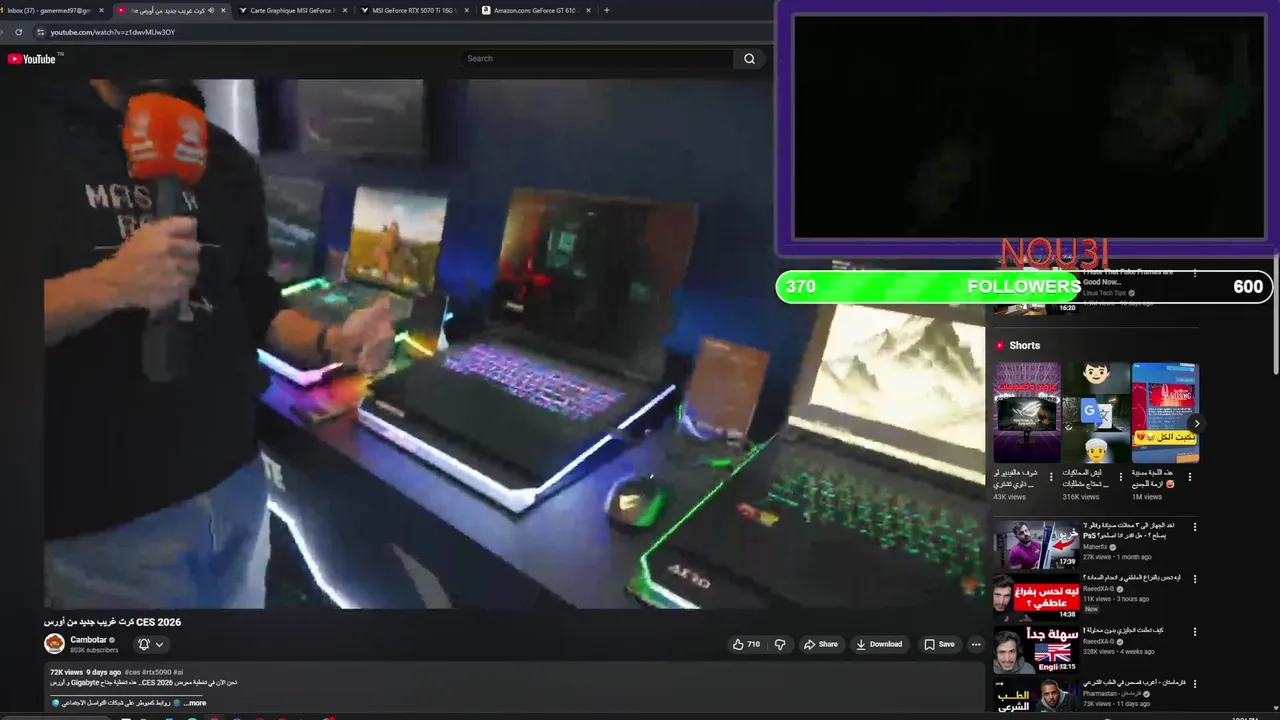Open options for the Linus Tech Tips video
The height and width of the screenshot is (720, 1280).
coord(1195,274)
